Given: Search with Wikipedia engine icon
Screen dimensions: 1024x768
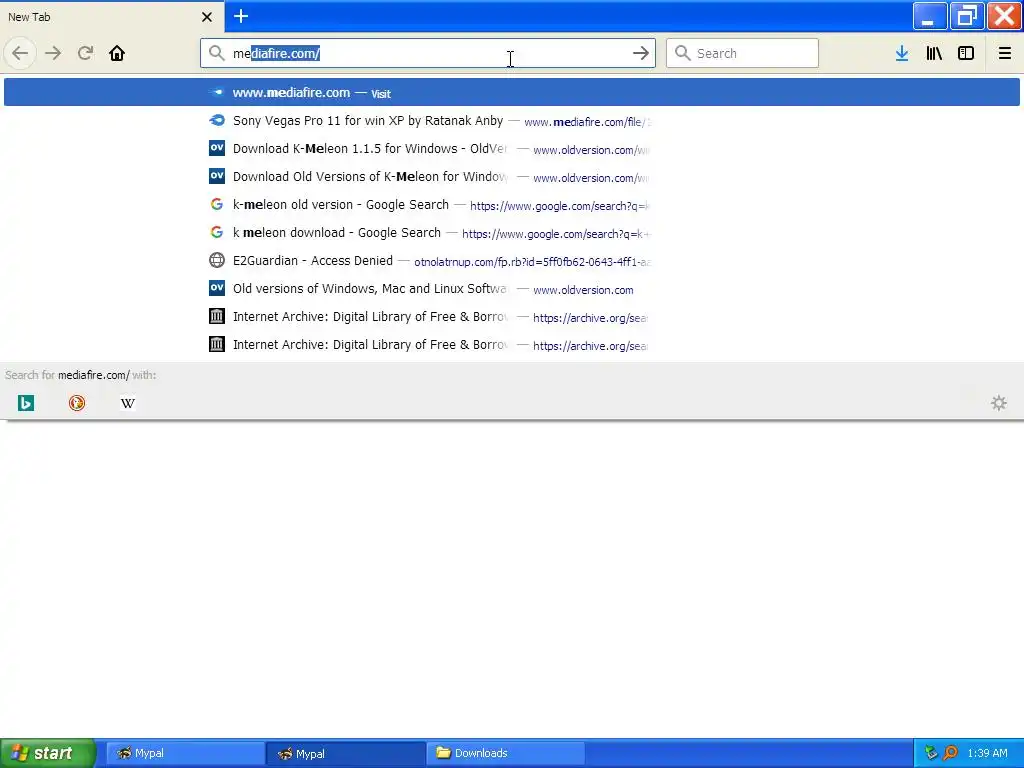Looking at the screenshot, I should point(128,403).
